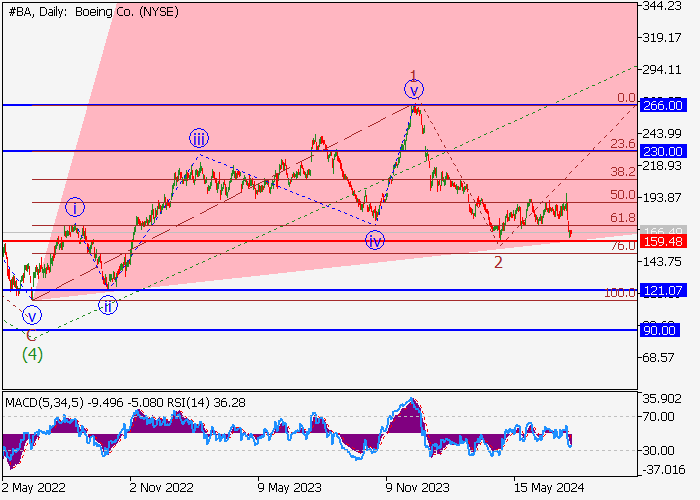Select the red 159.48 price label

tap(662, 242)
